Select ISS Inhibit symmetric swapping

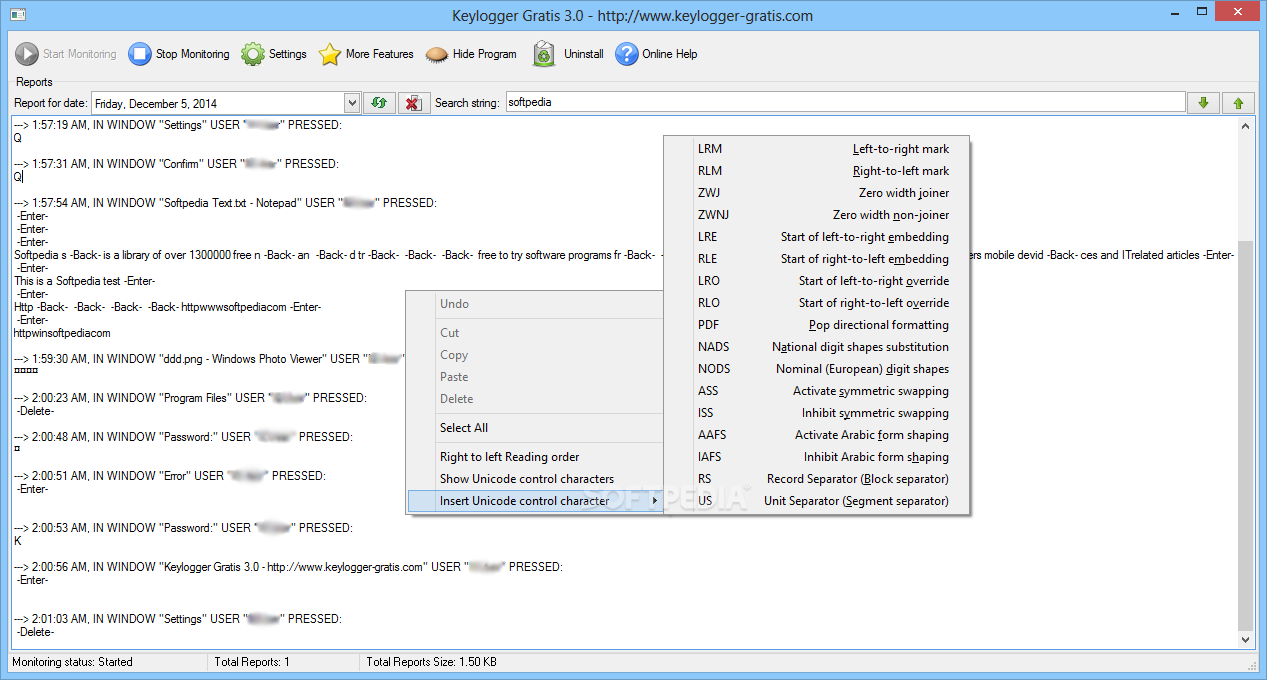[817, 413]
